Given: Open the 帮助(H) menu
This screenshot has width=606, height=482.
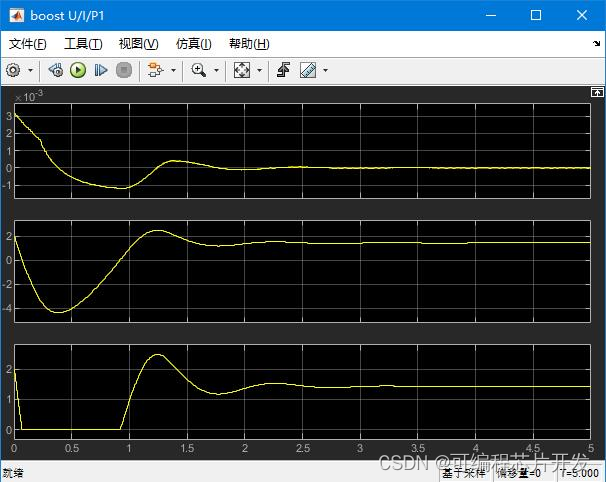Looking at the screenshot, I should click(x=249, y=44).
